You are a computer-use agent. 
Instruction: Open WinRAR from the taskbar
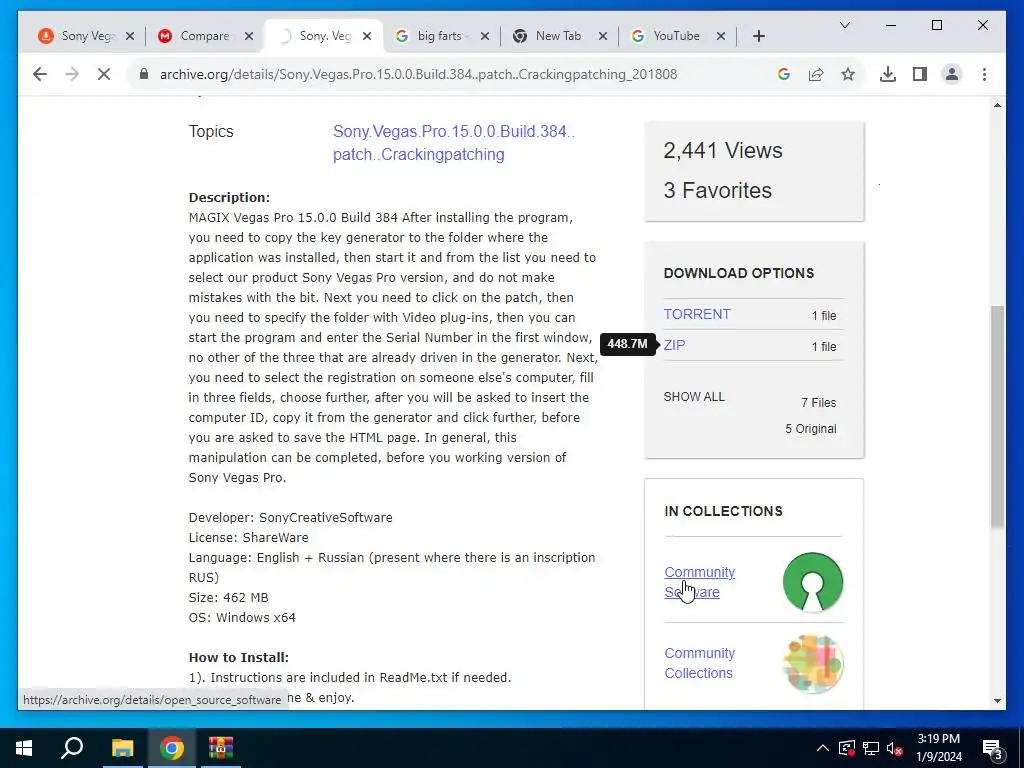point(221,748)
